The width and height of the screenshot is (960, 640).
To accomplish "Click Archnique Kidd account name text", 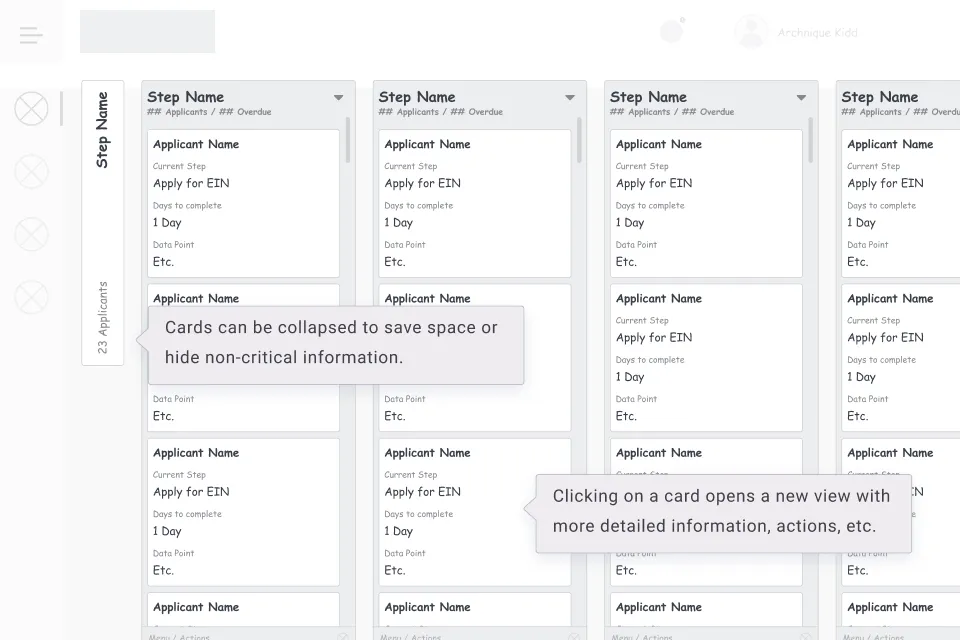I will click(x=817, y=32).
